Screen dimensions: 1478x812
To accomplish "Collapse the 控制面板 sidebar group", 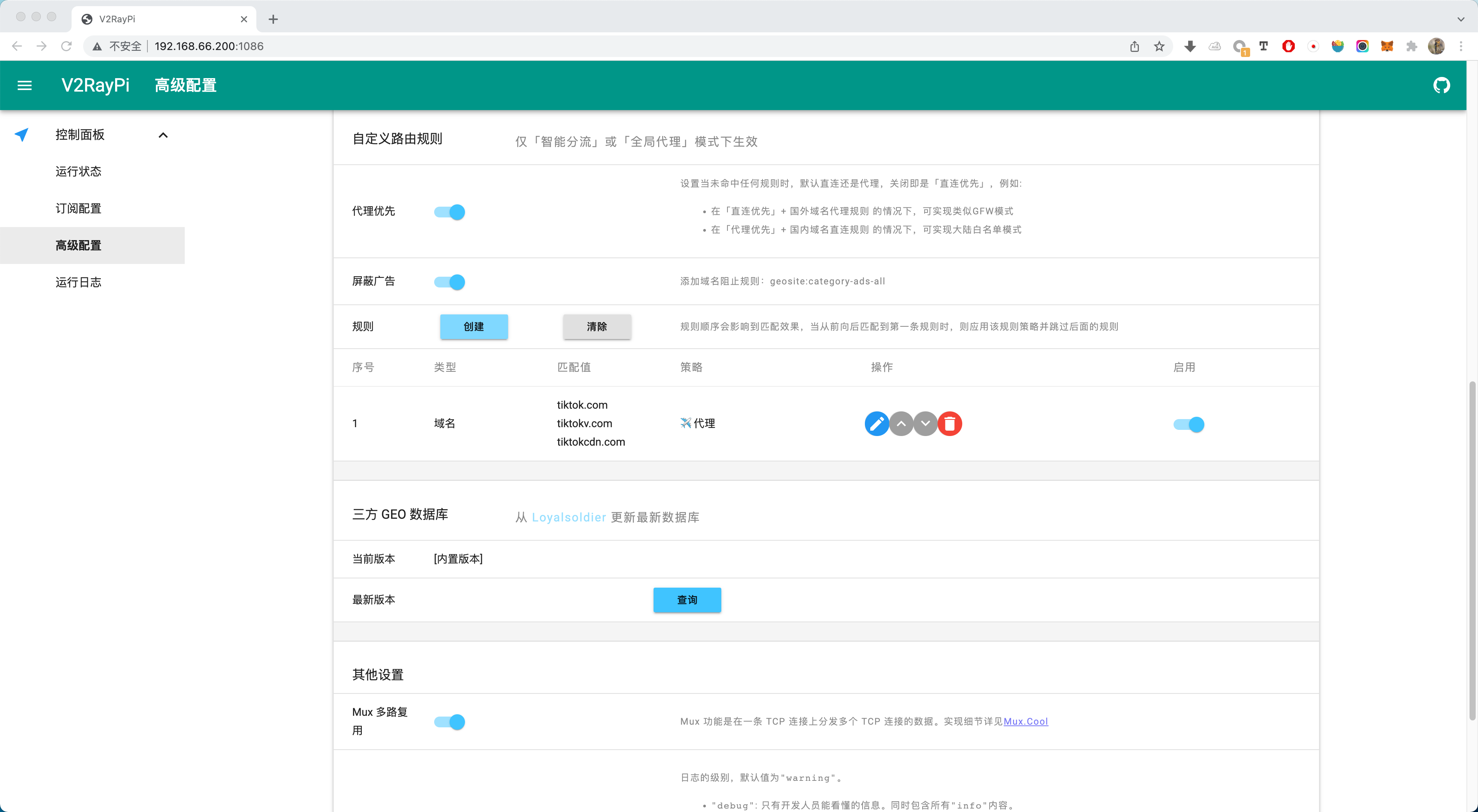I will (163, 135).
